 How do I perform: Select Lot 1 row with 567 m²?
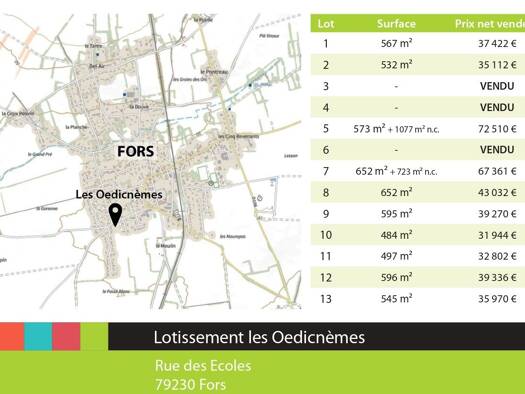click(418, 44)
